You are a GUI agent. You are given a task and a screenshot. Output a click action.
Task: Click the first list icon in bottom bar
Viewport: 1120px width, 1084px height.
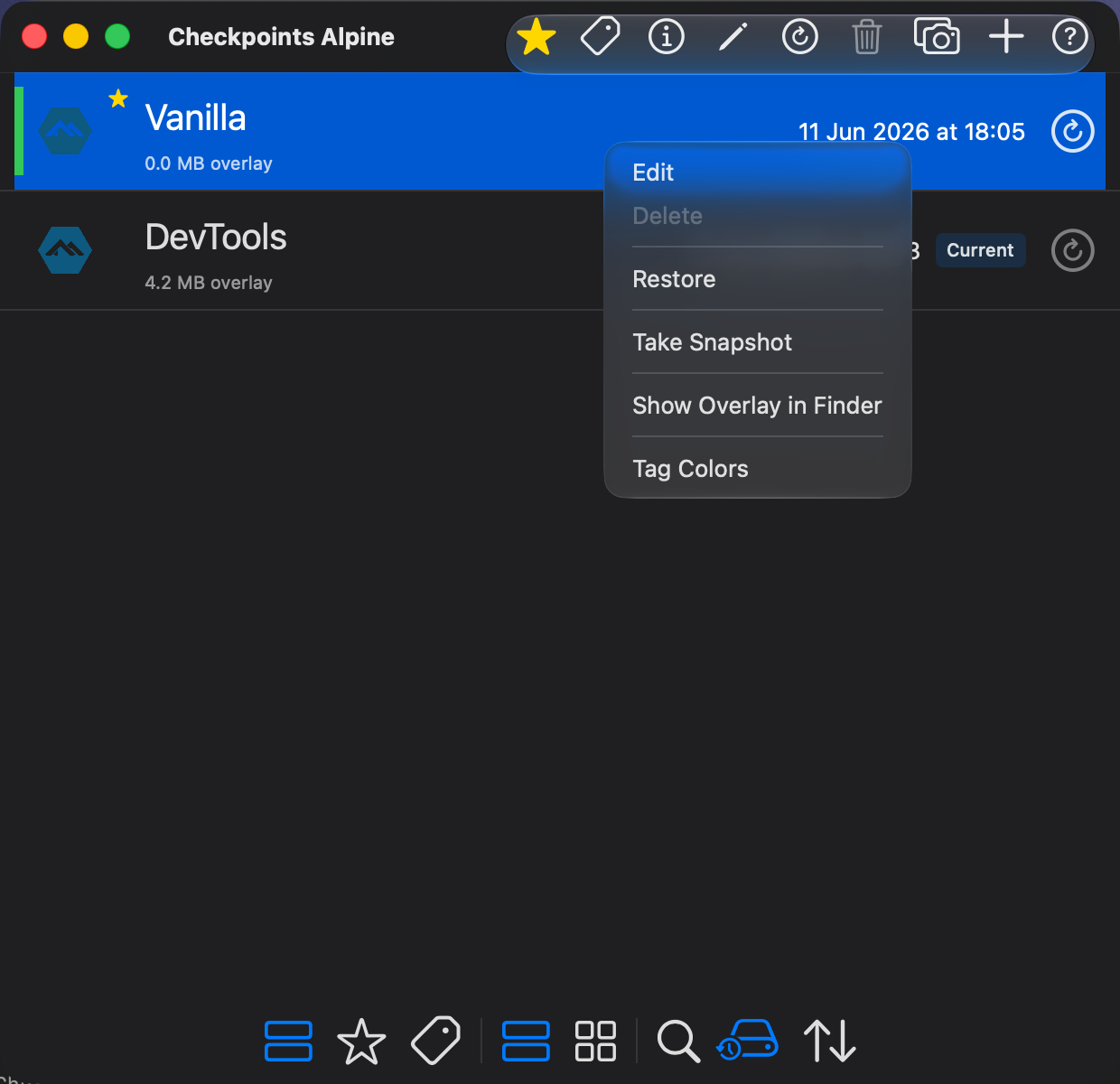(289, 1041)
